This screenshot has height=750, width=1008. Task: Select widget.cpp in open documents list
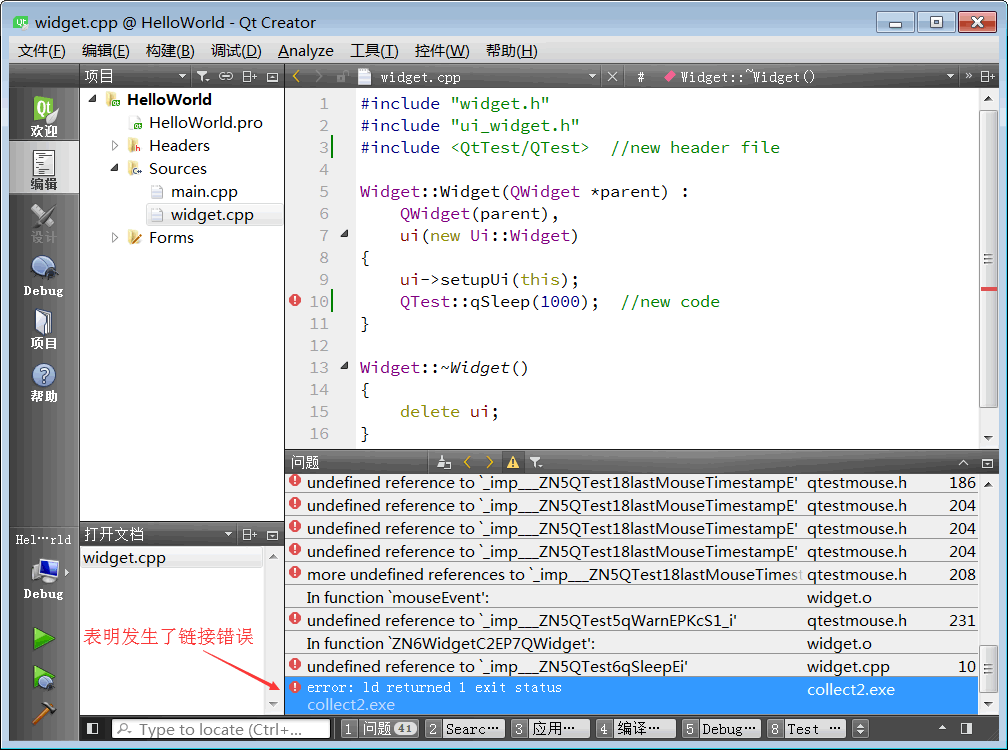[x=172, y=557]
